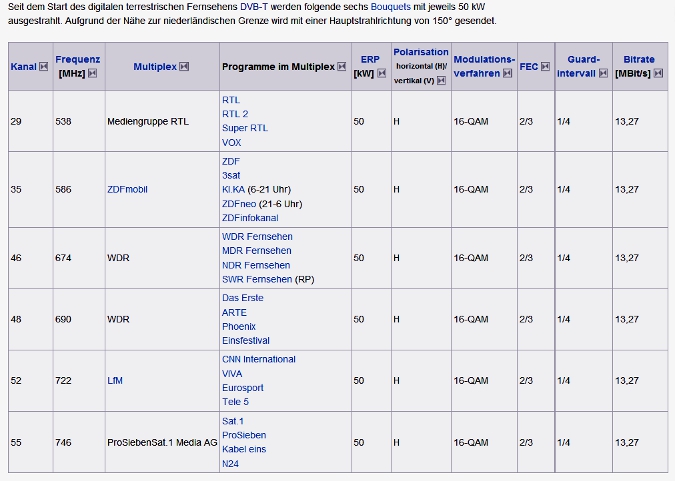The image size is (675, 481).
Task: Sort by Programme im Multiplex icon
Action: coord(342,67)
